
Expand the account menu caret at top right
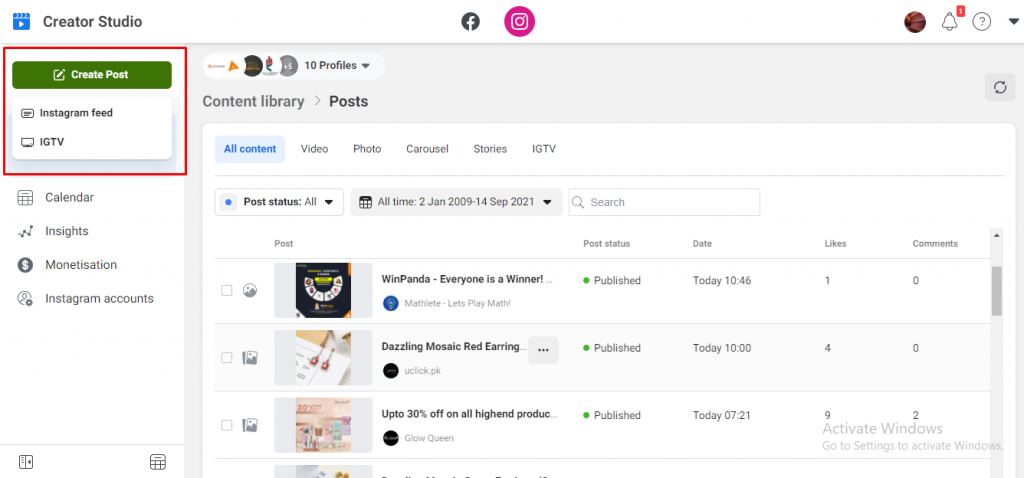tap(1014, 22)
